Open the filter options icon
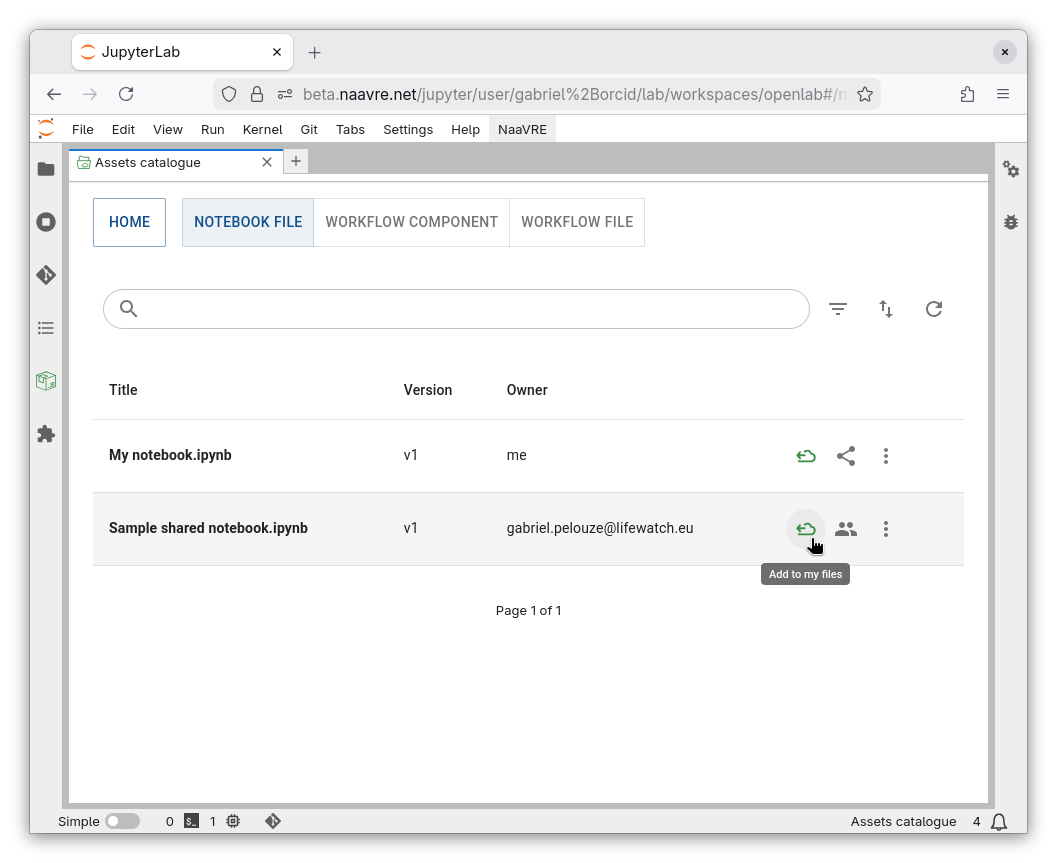The image size is (1057, 863). pyautogui.click(x=838, y=309)
